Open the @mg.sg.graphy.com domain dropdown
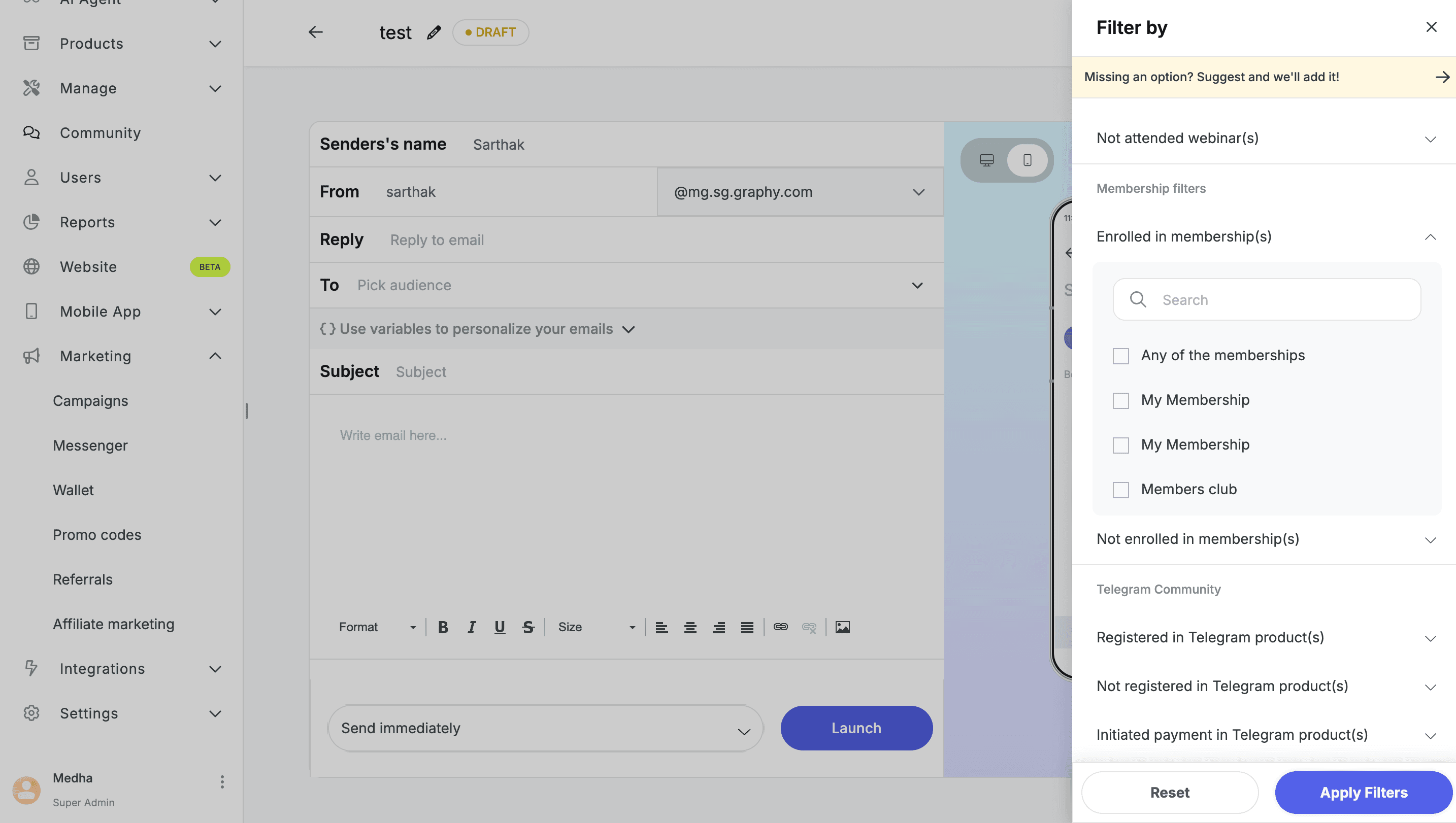The image size is (1456, 823). pyautogui.click(x=800, y=192)
